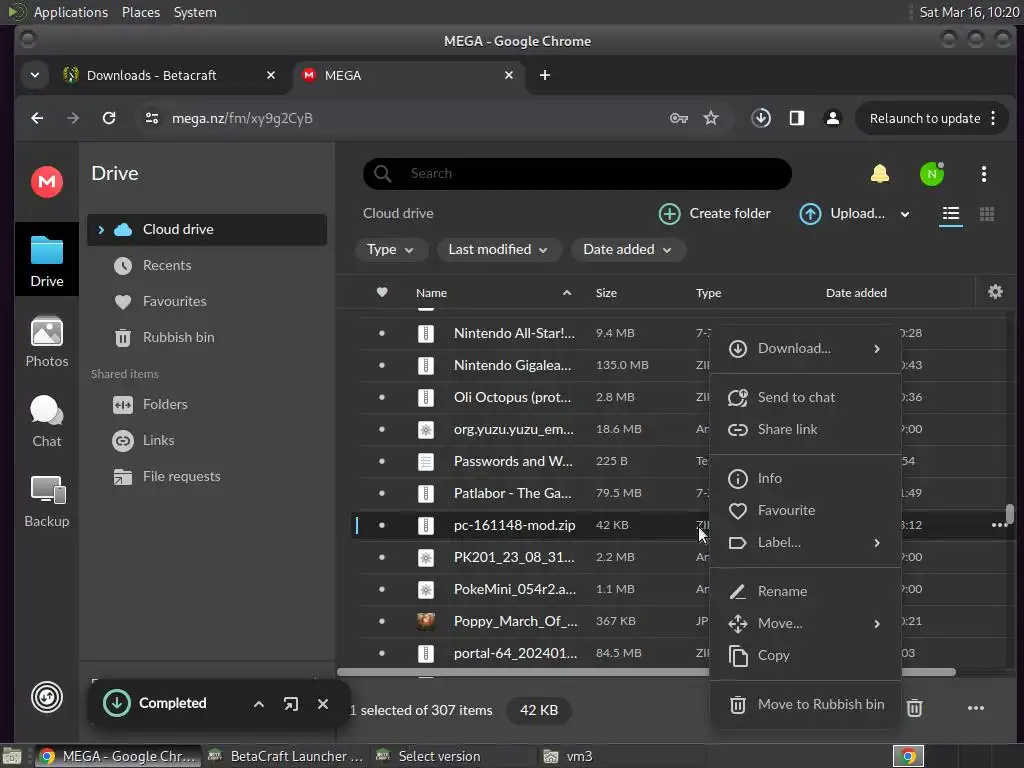Choose Favourite in context menu

tap(805, 510)
